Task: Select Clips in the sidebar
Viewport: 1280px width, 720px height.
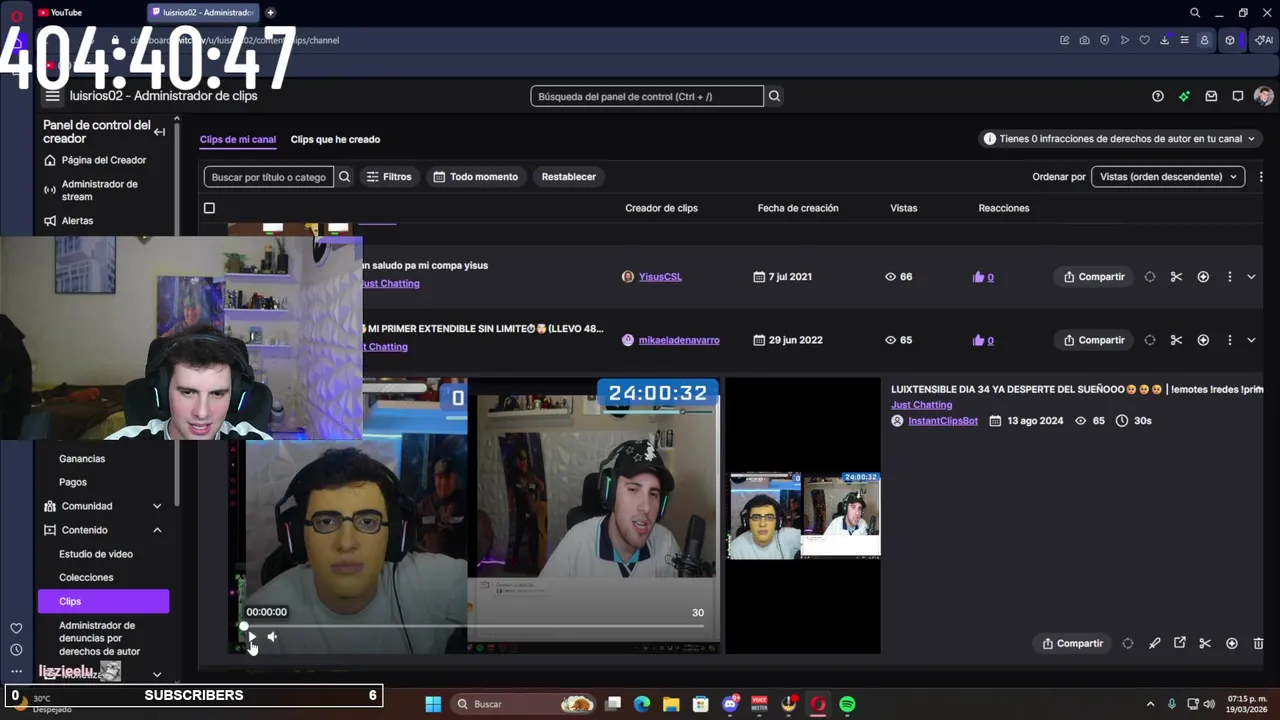Action: pyautogui.click(x=104, y=601)
